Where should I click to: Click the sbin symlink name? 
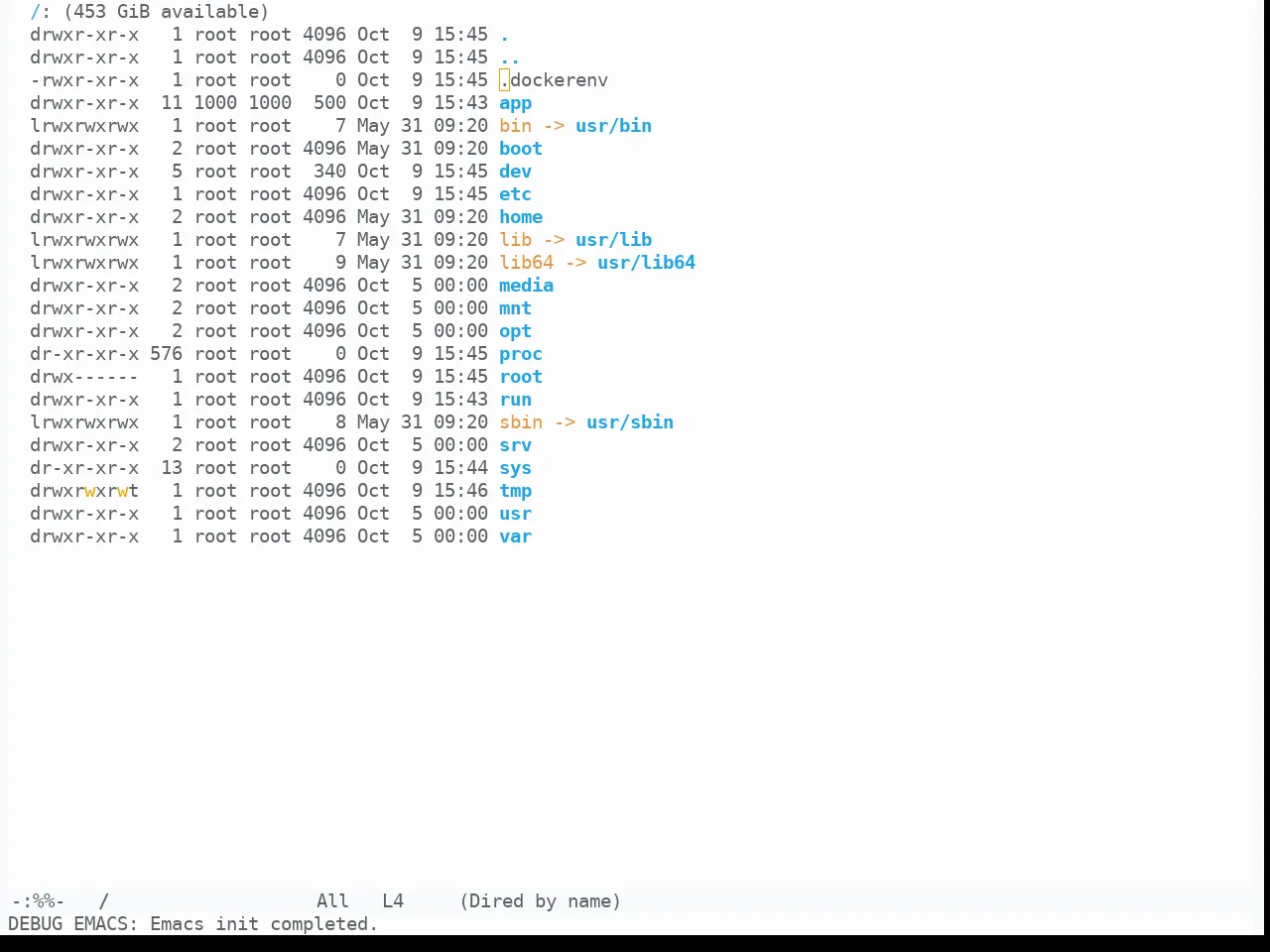[521, 422]
